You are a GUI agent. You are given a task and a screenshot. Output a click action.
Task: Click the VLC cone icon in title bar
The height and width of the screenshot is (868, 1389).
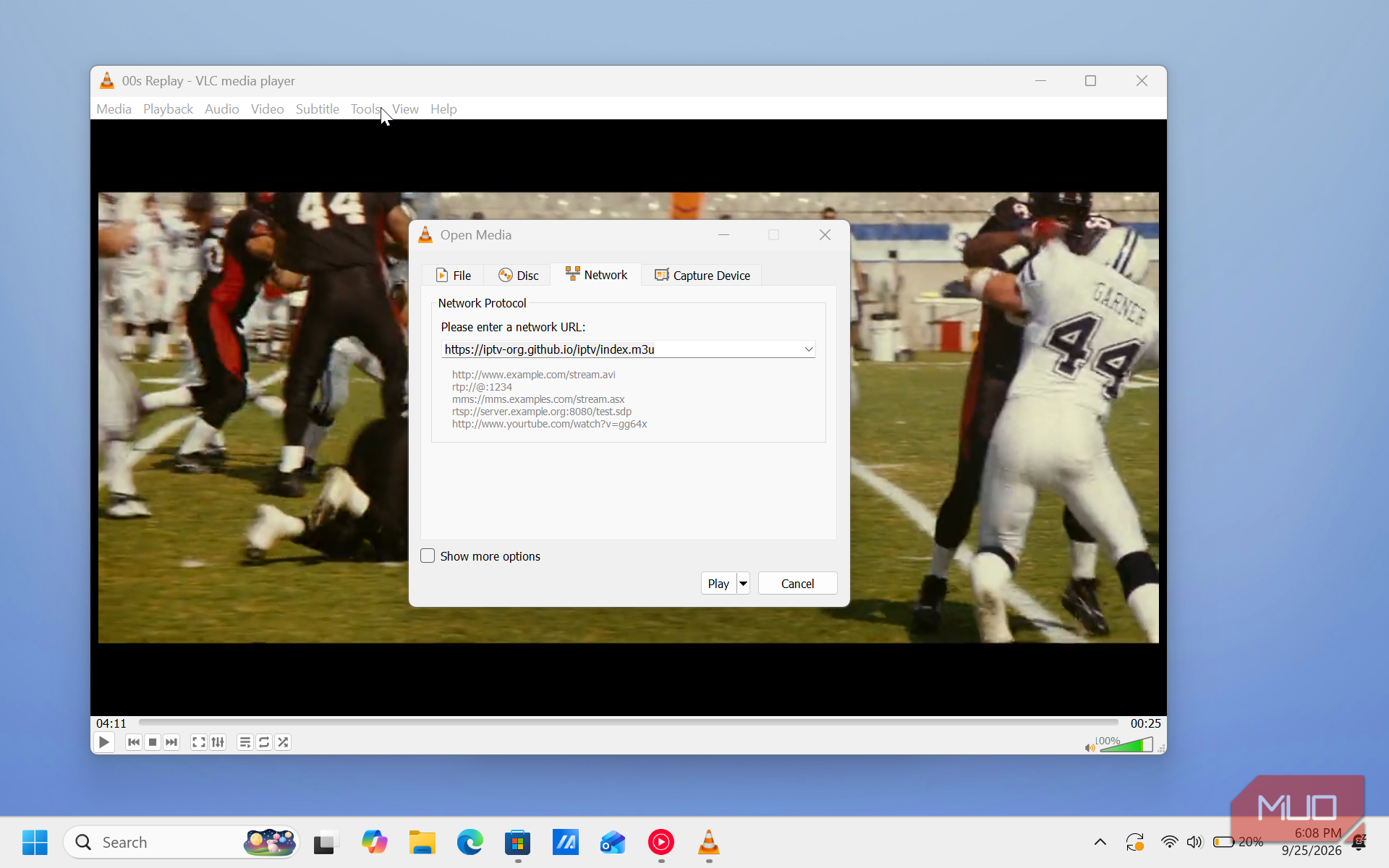(x=107, y=81)
